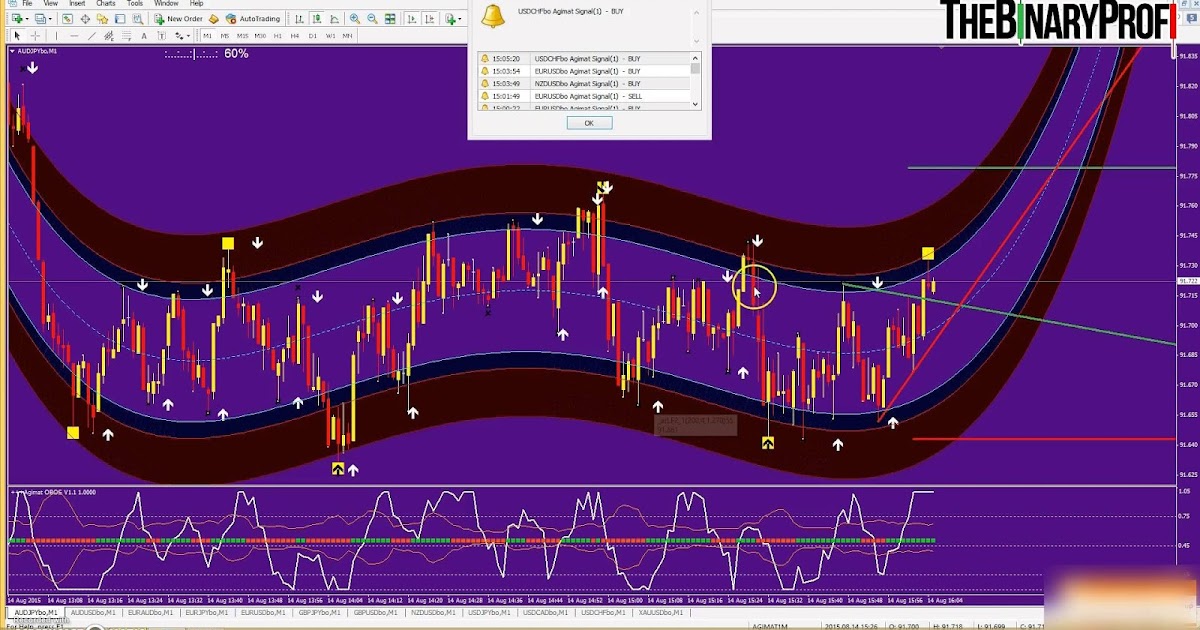Click the yellow-circled arrow marker on the chart

pyautogui.click(x=755, y=287)
